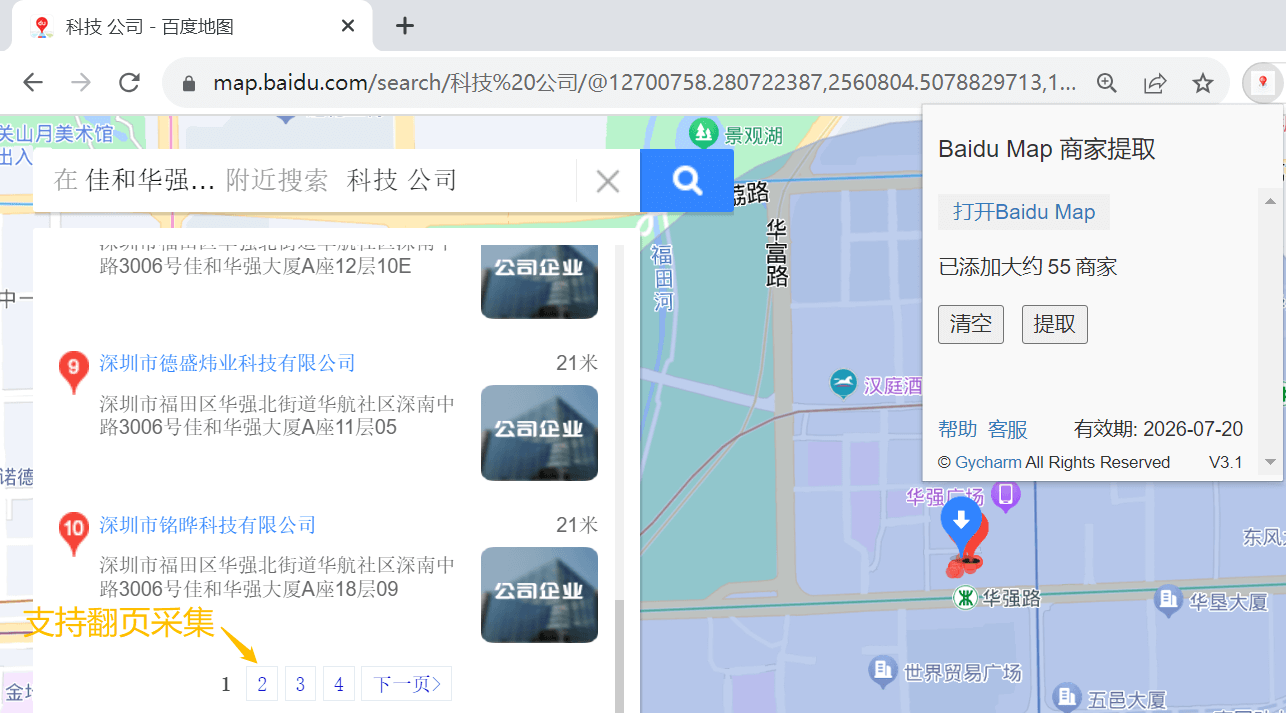
Task: Go to results page 3
Action: (300, 684)
